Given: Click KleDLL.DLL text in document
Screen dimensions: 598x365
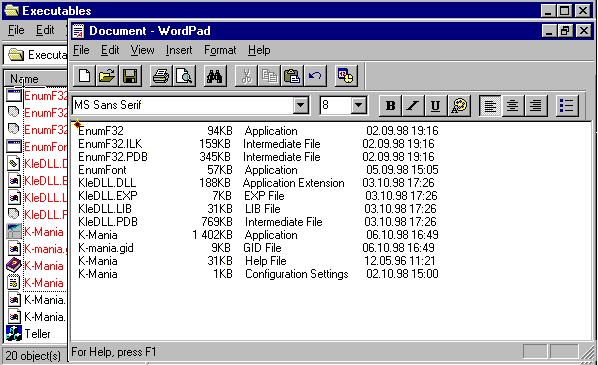Looking at the screenshot, I should (x=107, y=183).
